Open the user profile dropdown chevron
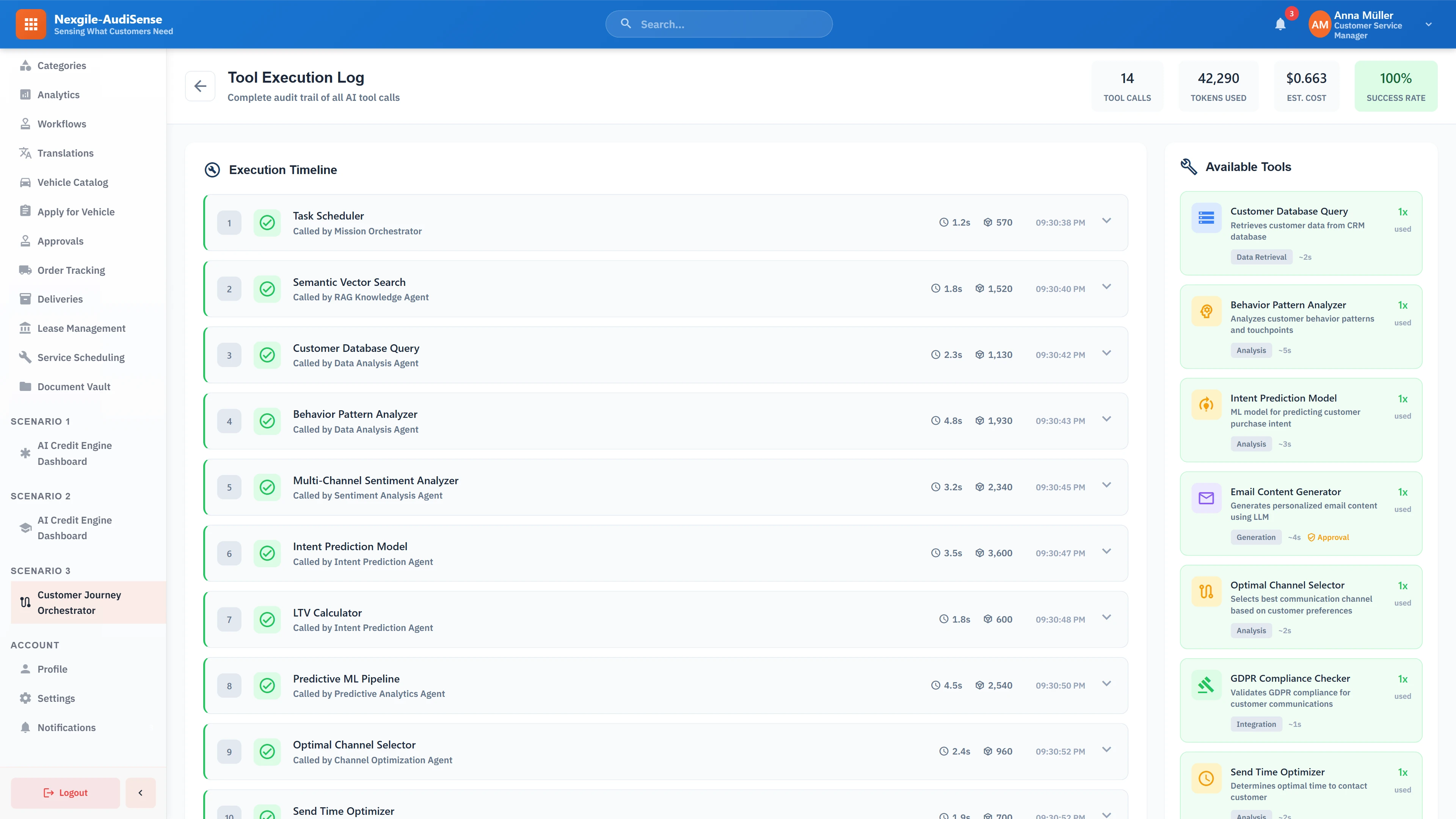This screenshot has width=1456, height=819. click(x=1429, y=24)
